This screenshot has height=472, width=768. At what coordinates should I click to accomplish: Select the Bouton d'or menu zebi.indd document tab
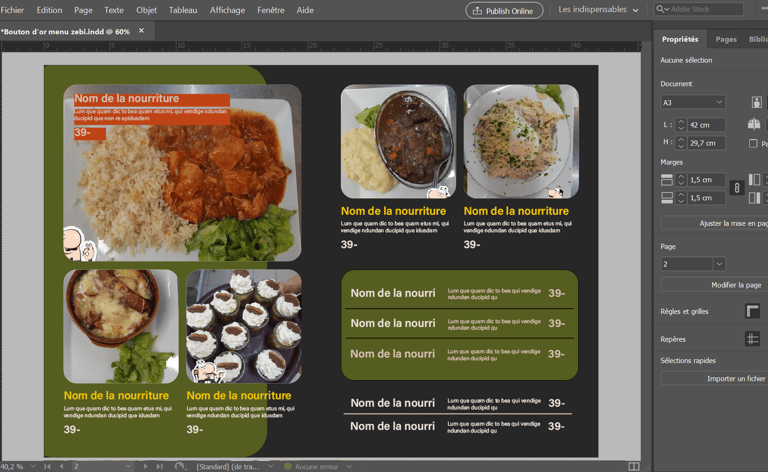point(66,31)
